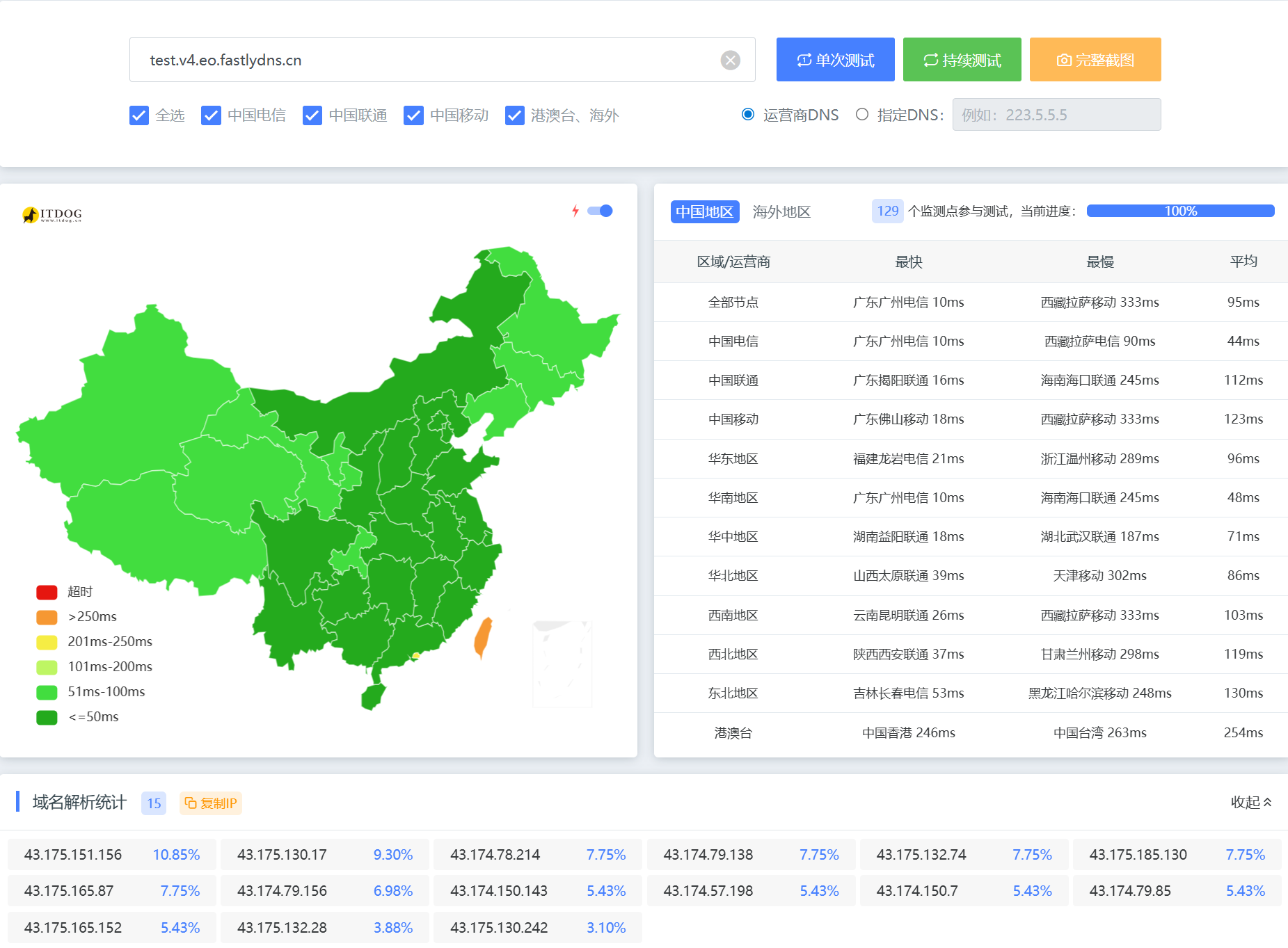Click the ITDOG logo on the map
The height and width of the screenshot is (948, 1288).
click(x=52, y=214)
